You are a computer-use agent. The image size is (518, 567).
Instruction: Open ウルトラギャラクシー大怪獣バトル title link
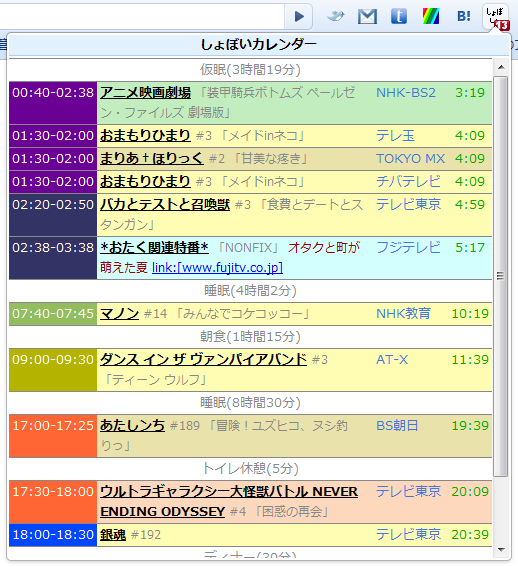(229, 502)
